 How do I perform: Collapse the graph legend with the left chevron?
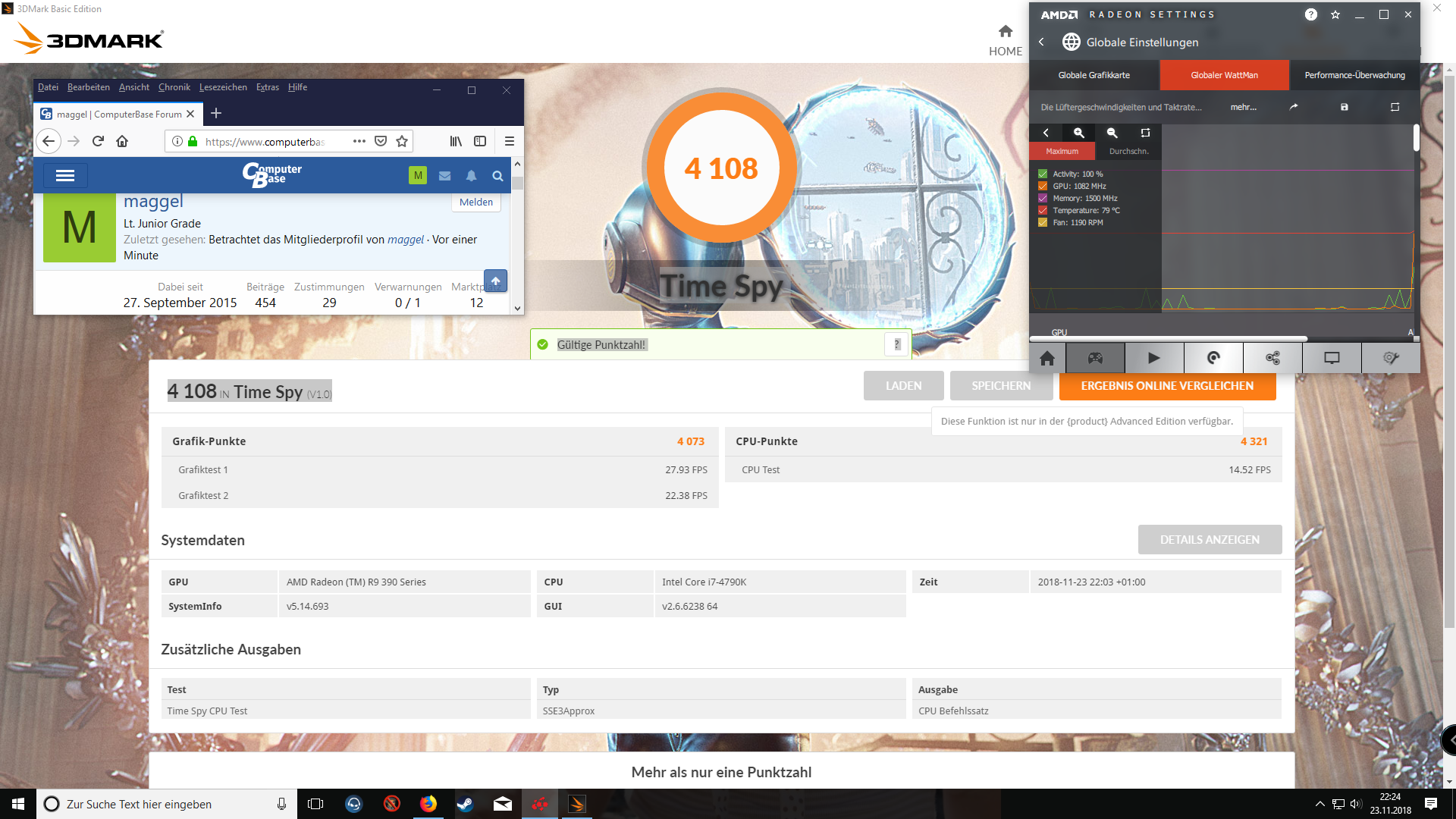[x=1046, y=133]
